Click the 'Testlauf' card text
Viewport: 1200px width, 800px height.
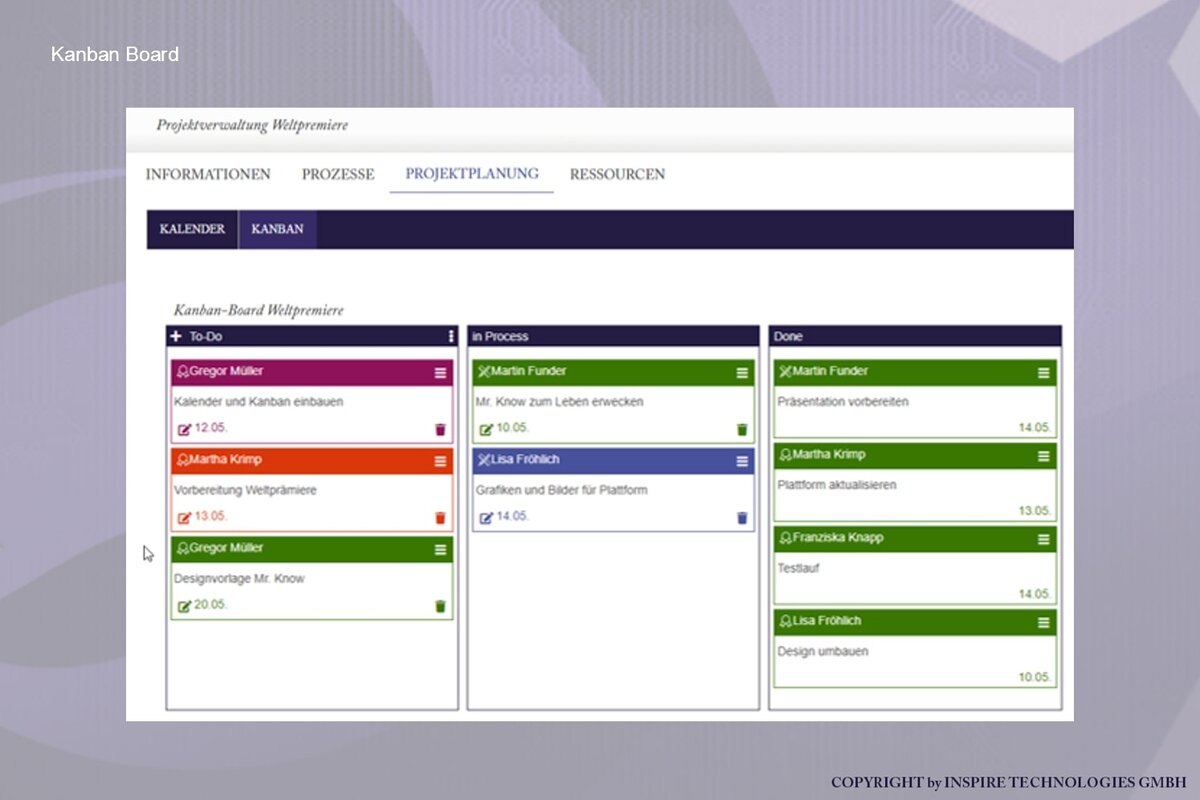[799, 568]
